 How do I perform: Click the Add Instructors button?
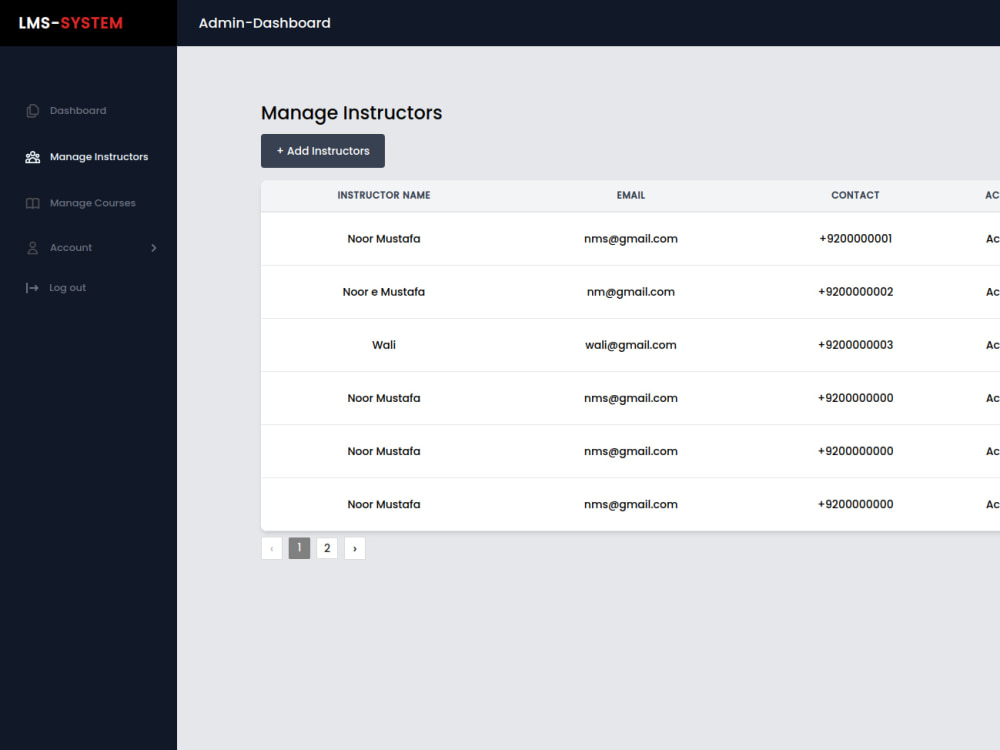point(322,151)
